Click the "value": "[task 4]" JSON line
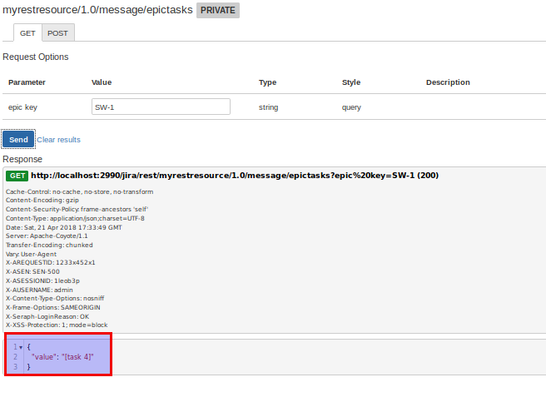546x402 pixels. point(63,357)
